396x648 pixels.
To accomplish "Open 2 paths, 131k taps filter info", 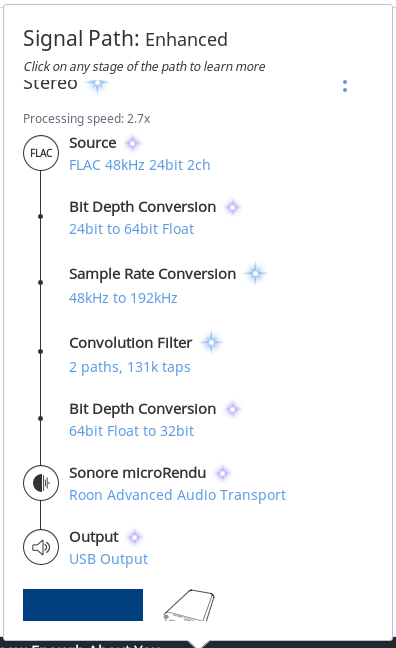I will (130, 367).
